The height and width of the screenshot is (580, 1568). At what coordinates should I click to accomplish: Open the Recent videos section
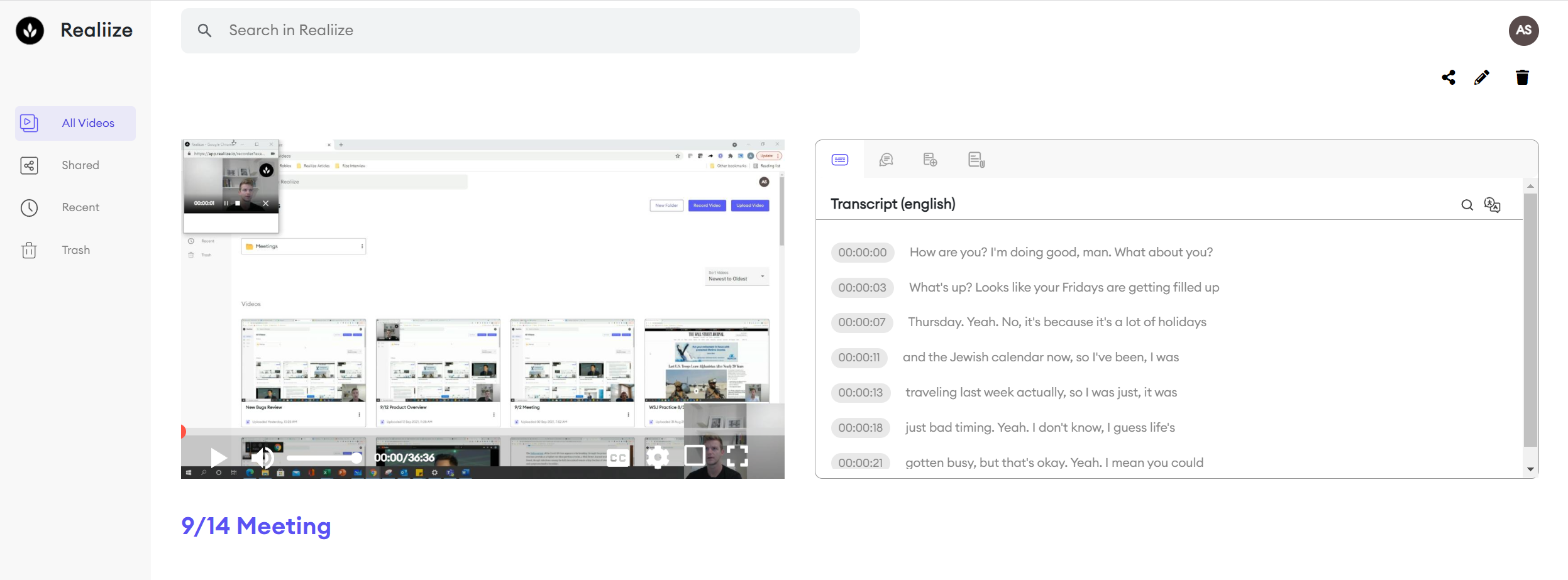80,207
